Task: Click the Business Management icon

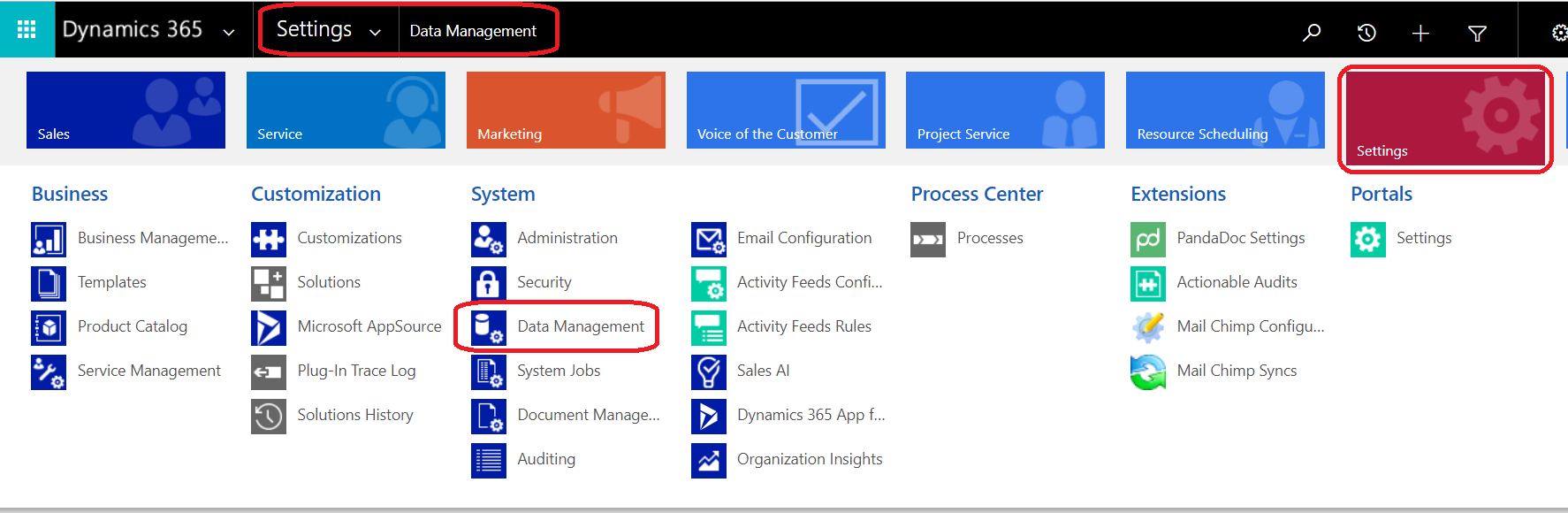Action: 49,240
